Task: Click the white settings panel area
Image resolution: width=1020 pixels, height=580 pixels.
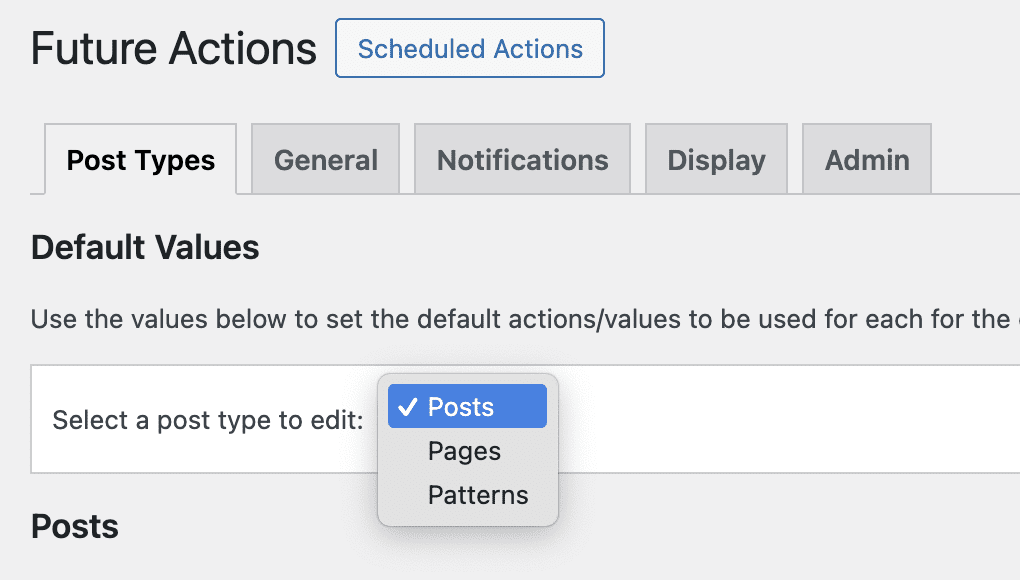Action: 780,420
